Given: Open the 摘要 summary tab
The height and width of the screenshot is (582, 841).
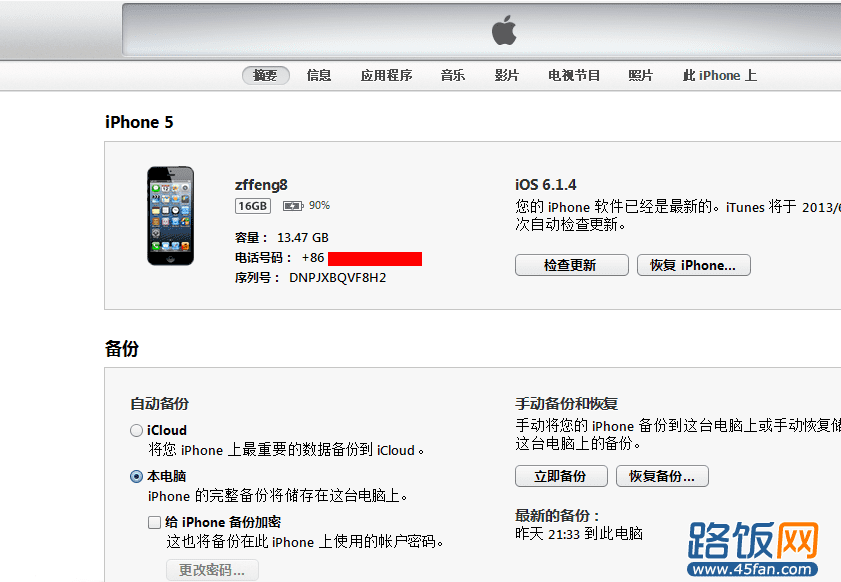Looking at the screenshot, I should point(265,76).
